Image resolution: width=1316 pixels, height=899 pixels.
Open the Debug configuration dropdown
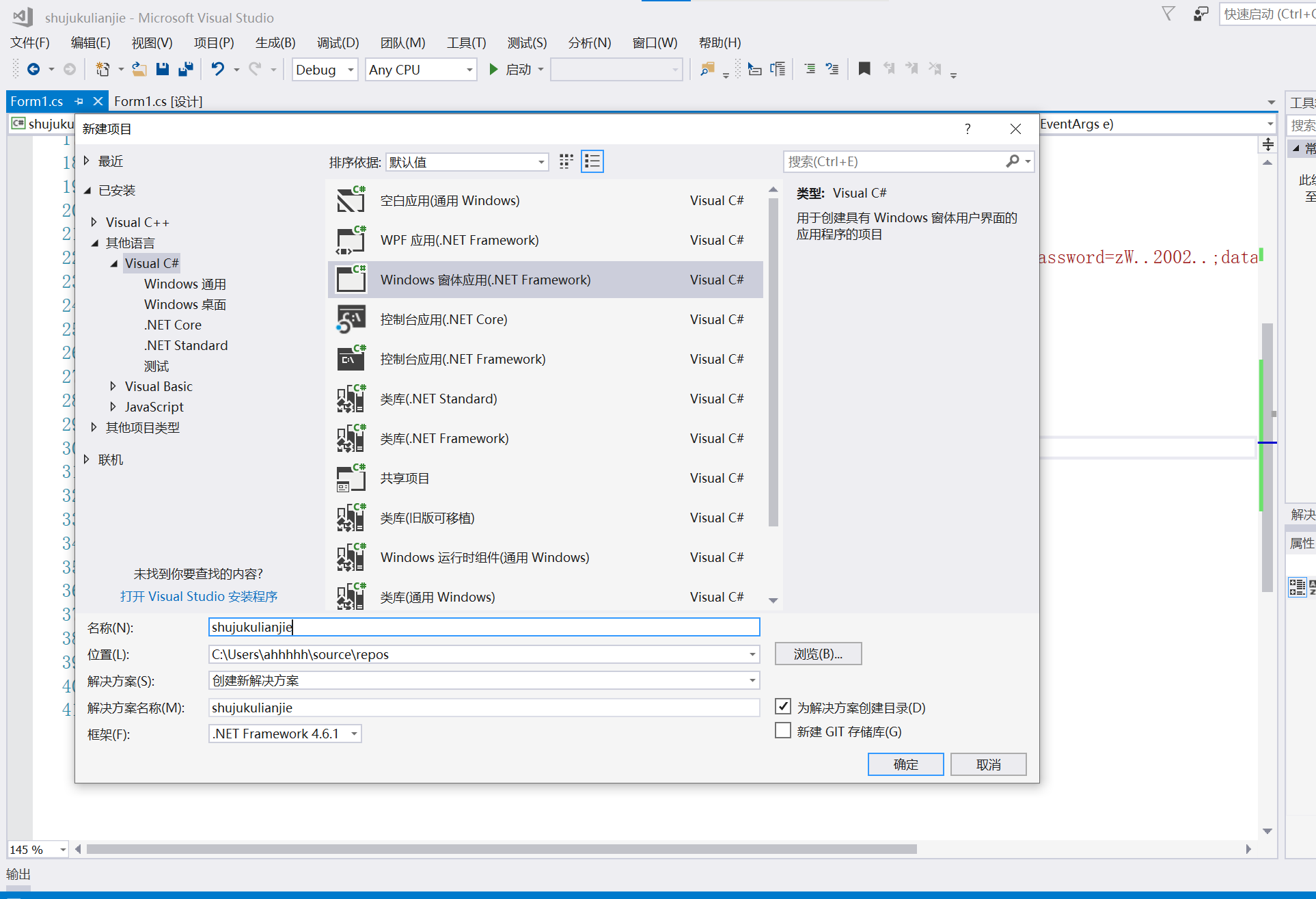(x=350, y=70)
